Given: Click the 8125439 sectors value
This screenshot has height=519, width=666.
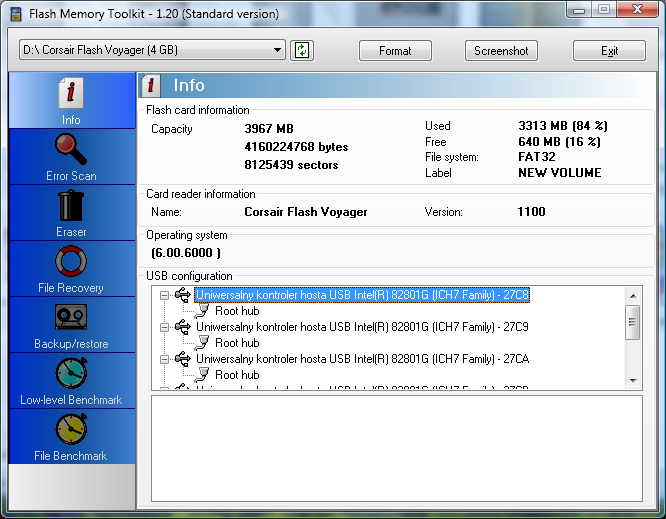Looking at the screenshot, I should 291,165.
